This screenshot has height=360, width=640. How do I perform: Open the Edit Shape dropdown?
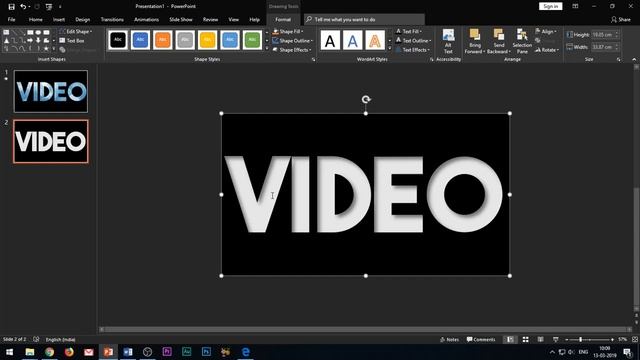pyautogui.click(x=76, y=31)
